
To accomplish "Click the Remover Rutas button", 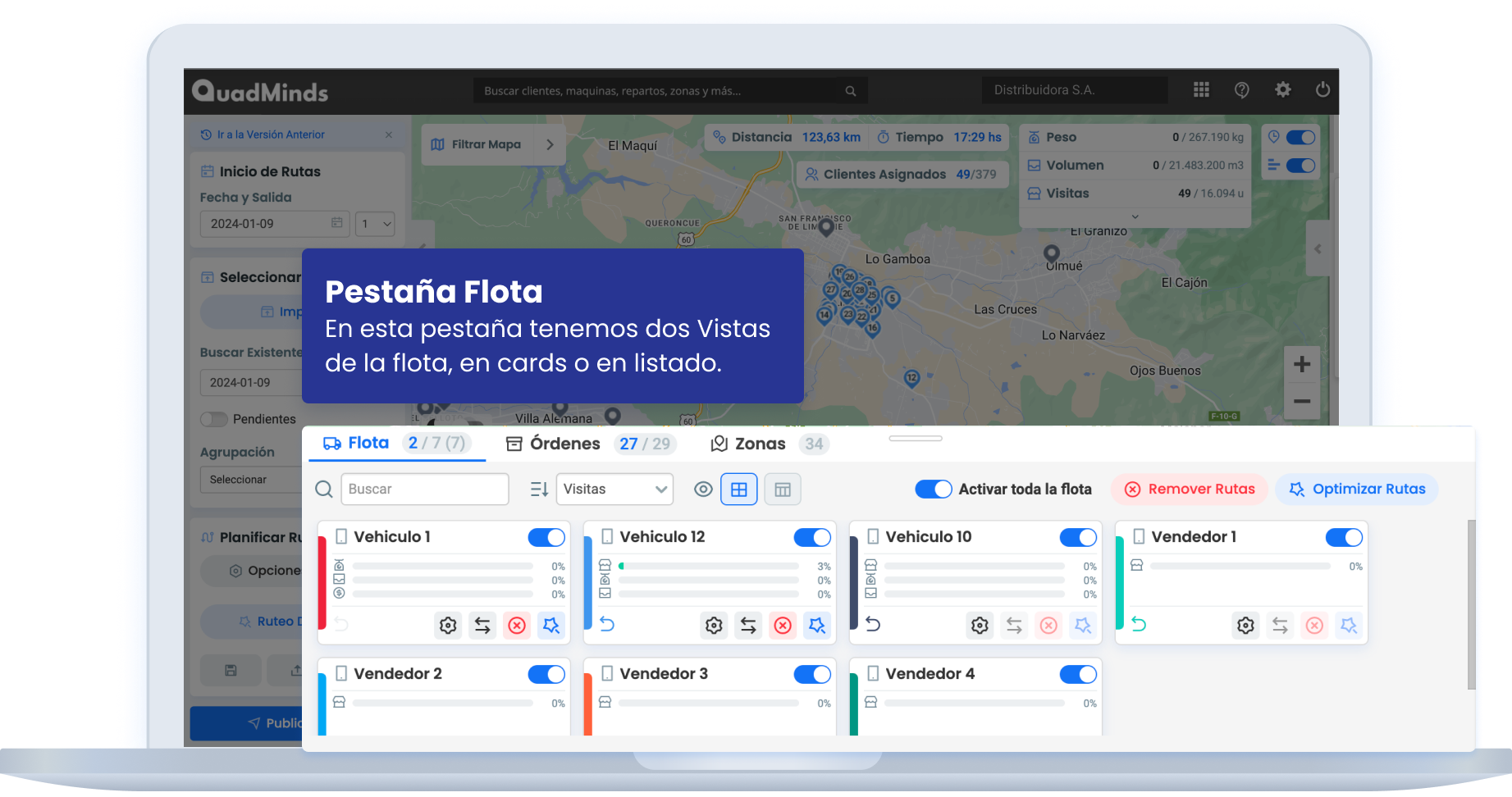I will click(x=1190, y=489).
